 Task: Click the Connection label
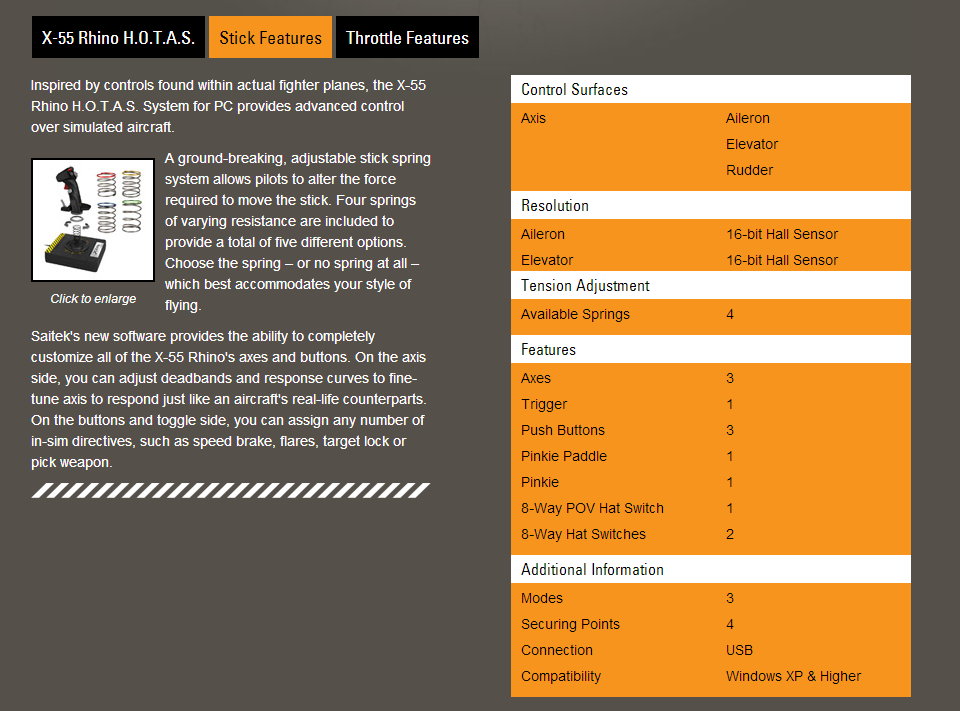(x=557, y=650)
